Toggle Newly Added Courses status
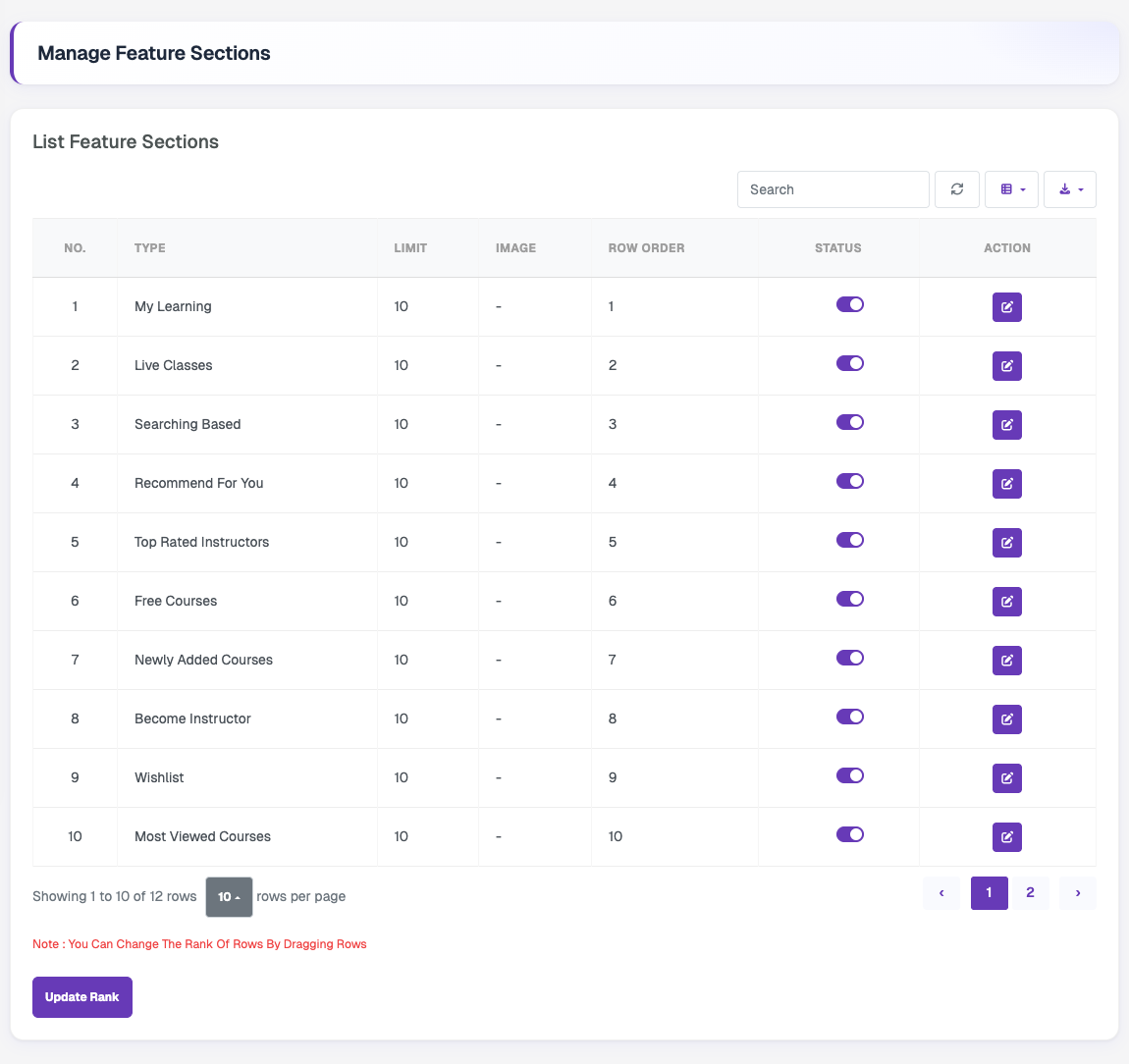This screenshot has height=1064, width=1129. click(849, 658)
